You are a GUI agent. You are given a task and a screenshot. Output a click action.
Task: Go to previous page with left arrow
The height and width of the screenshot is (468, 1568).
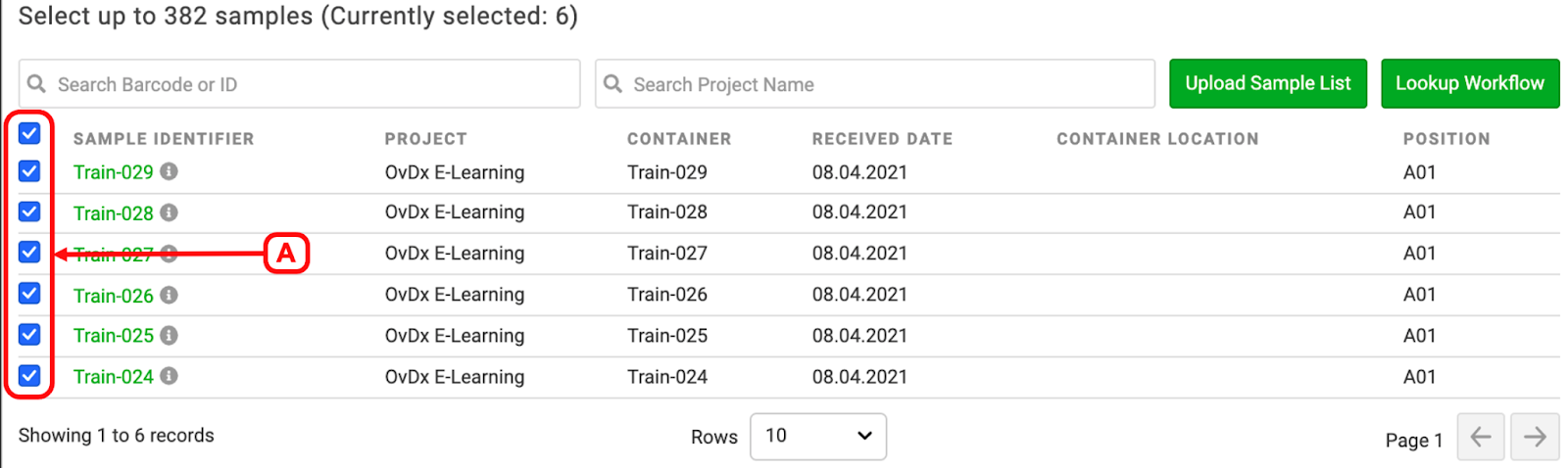point(1481,437)
